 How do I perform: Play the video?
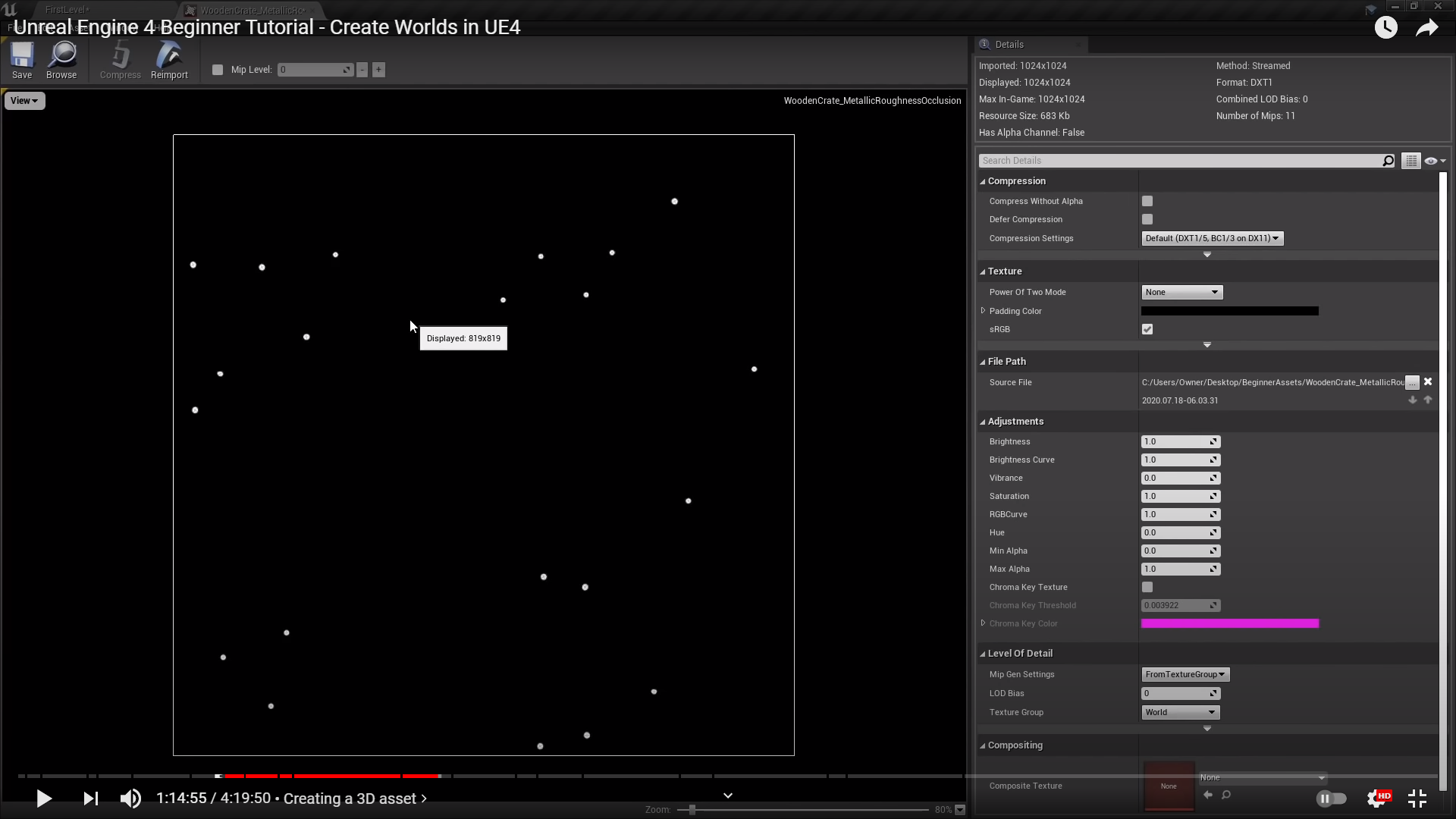(44, 799)
